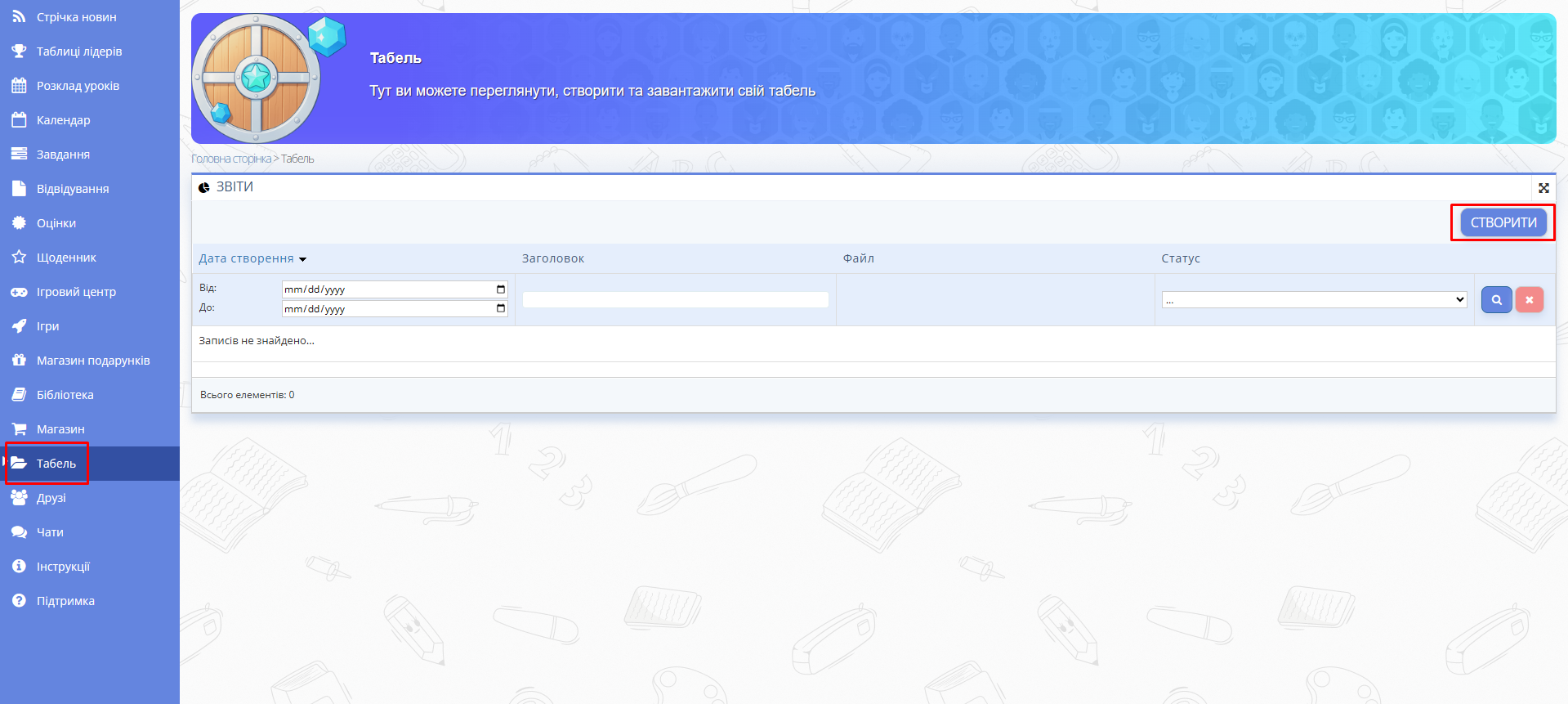Viewport: 1568px width, 704px height.
Task: Go to Щоденник in the sidebar
Action: click(x=66, y=258)
